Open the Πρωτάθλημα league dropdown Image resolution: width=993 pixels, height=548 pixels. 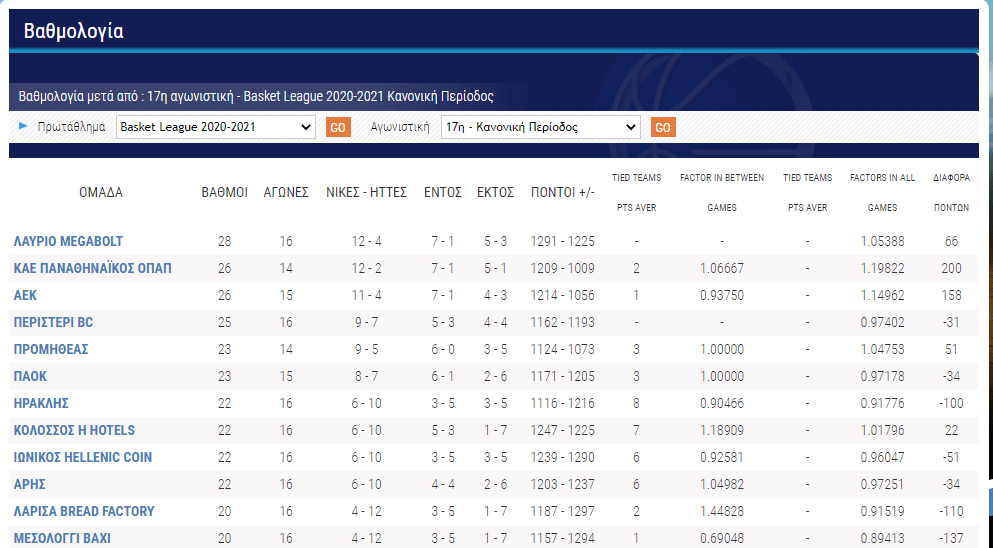[216, 127]
